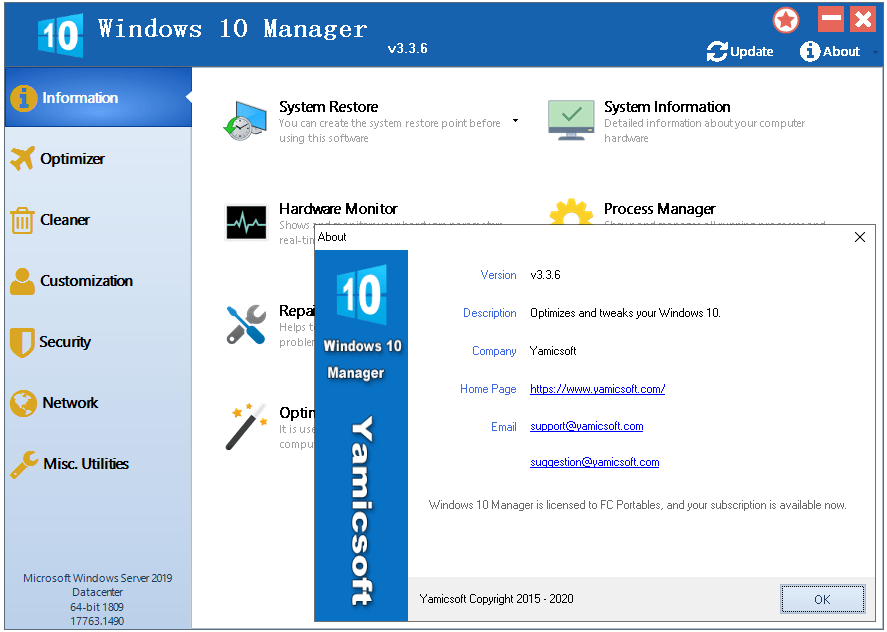Close the About dialog with X

(x=860, y=237)
